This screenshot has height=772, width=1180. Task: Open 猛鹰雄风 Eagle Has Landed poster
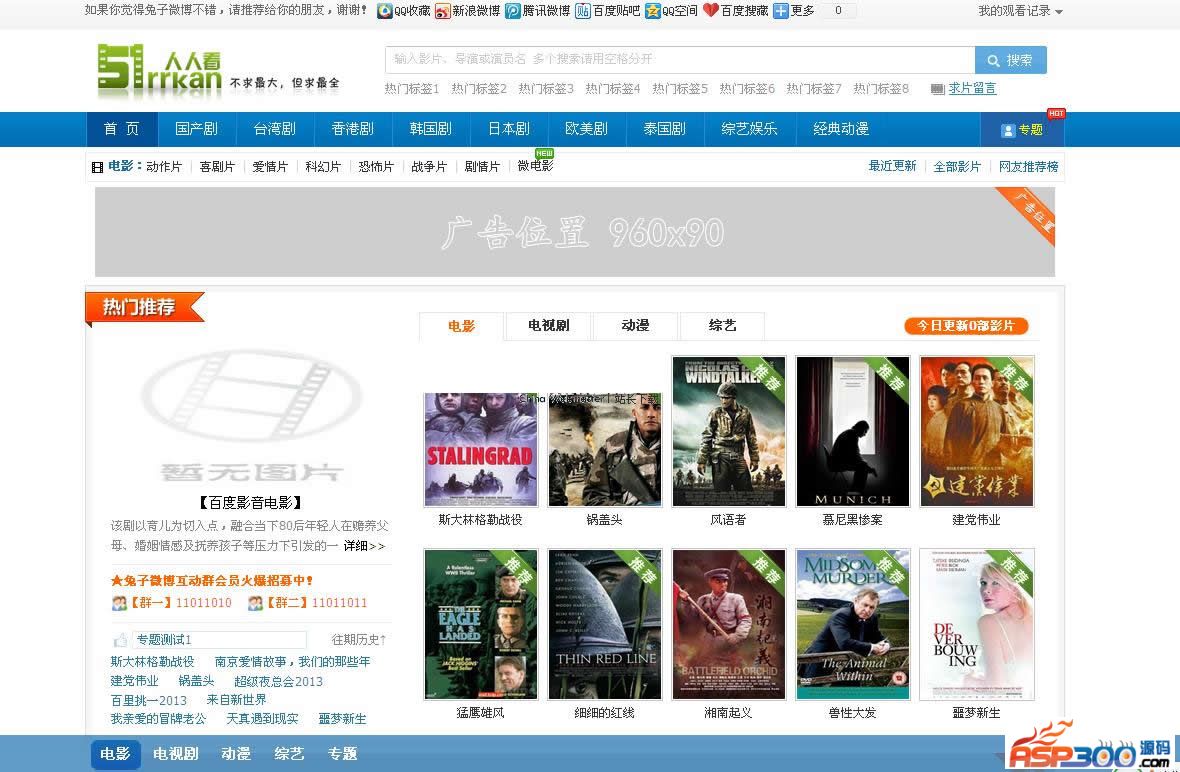click(480, 624)
